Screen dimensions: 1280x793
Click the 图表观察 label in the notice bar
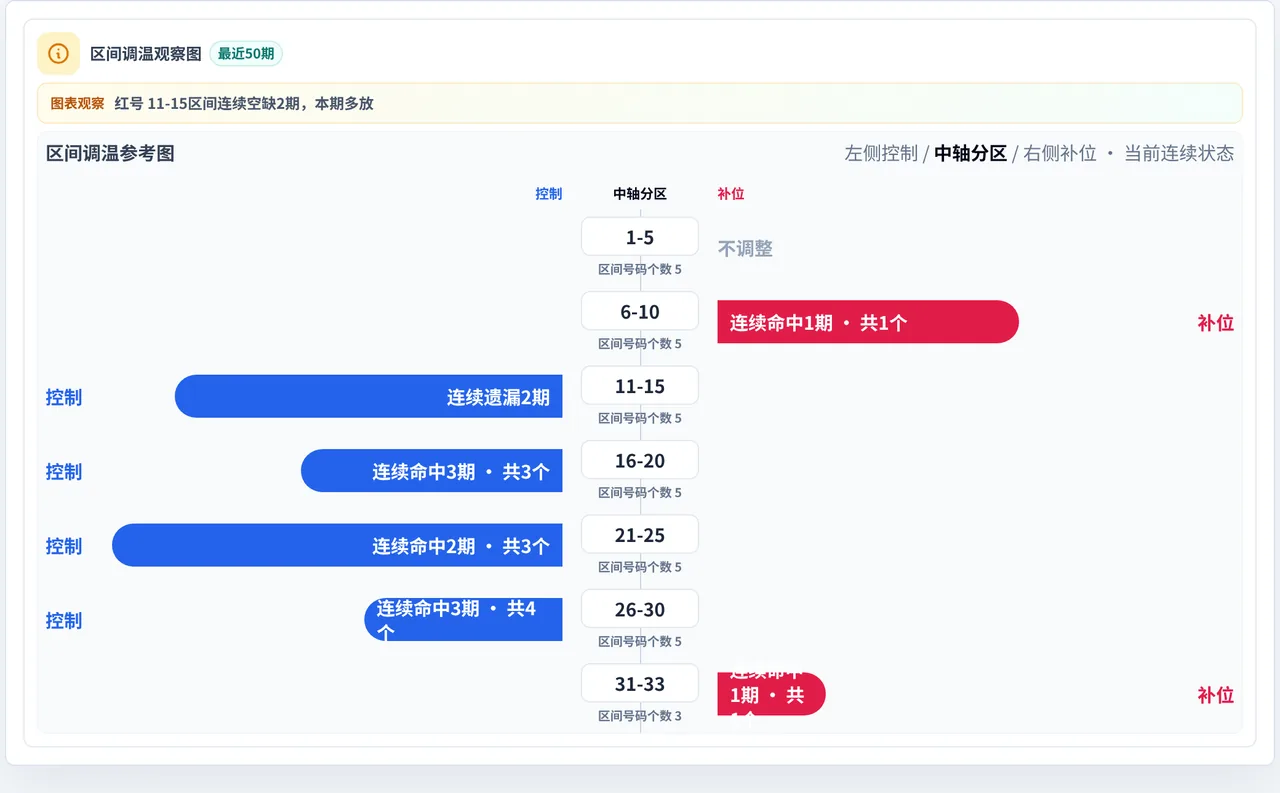[77, 103]
